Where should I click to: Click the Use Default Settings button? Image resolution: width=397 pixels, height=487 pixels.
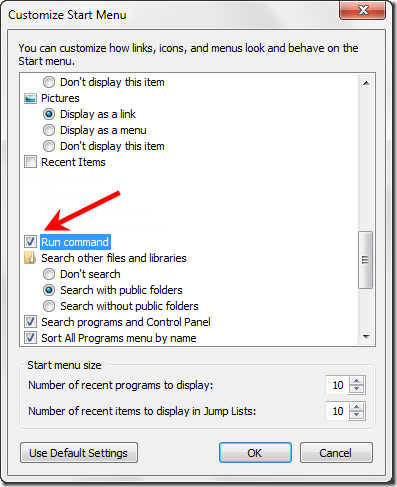(x=79, y=453)
